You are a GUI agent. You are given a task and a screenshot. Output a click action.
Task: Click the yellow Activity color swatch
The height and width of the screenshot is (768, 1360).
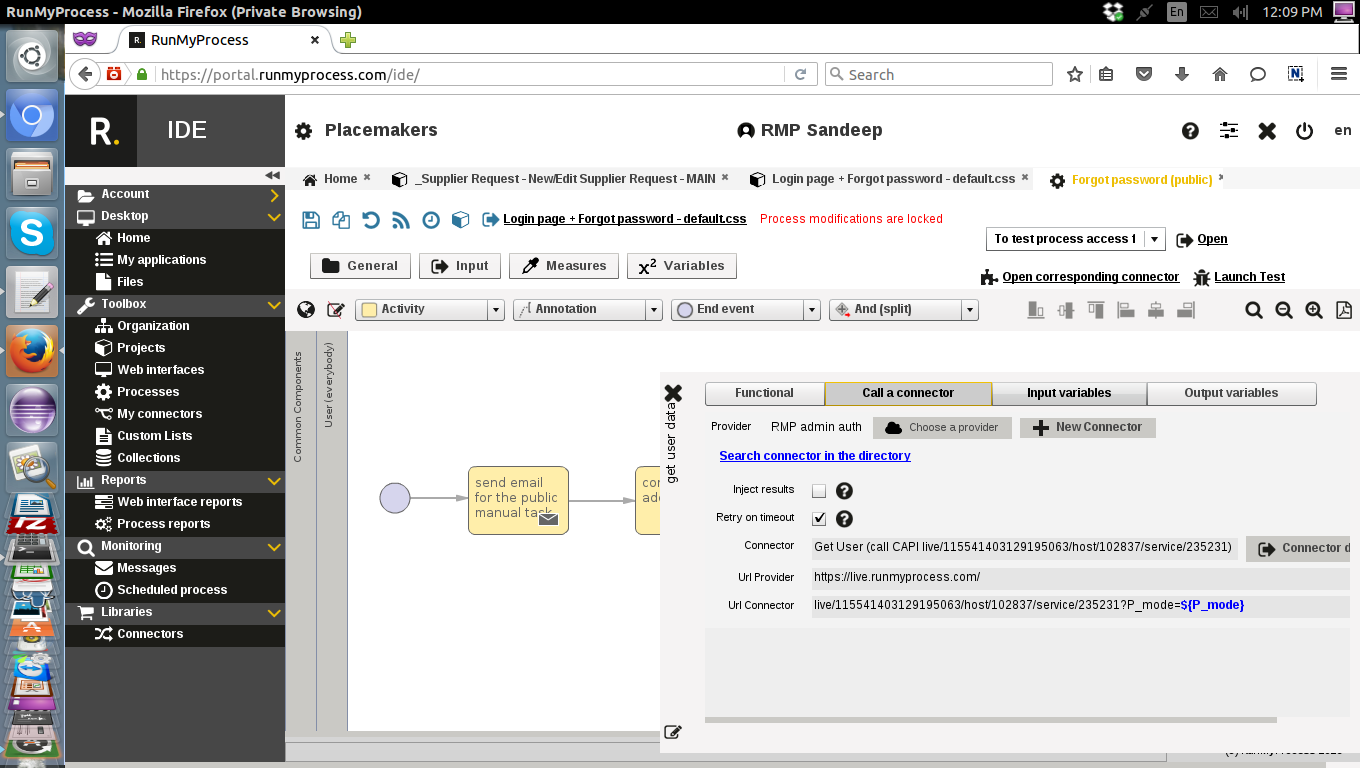[370, 310]
